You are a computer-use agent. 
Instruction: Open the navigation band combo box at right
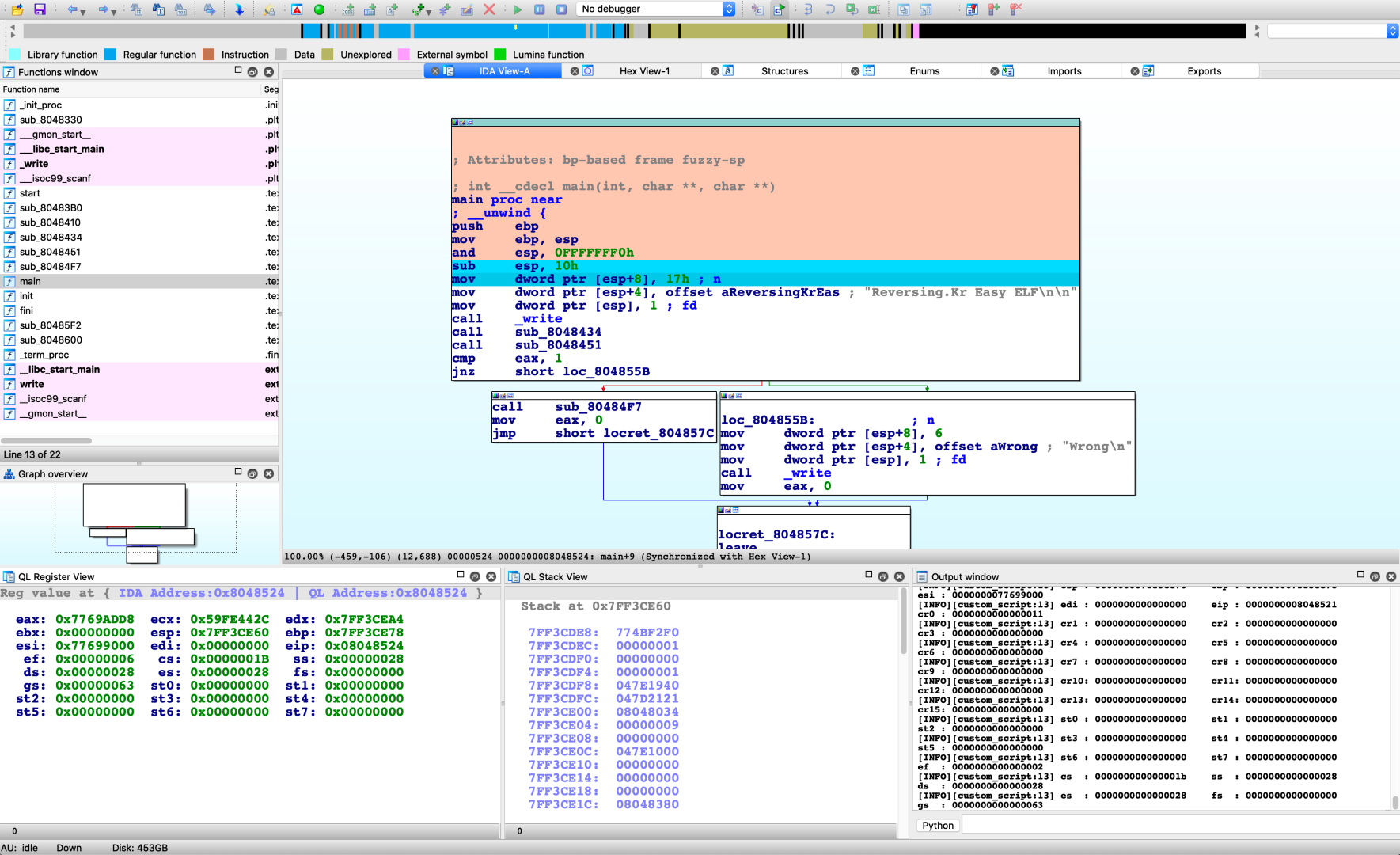pos(1333,31)
